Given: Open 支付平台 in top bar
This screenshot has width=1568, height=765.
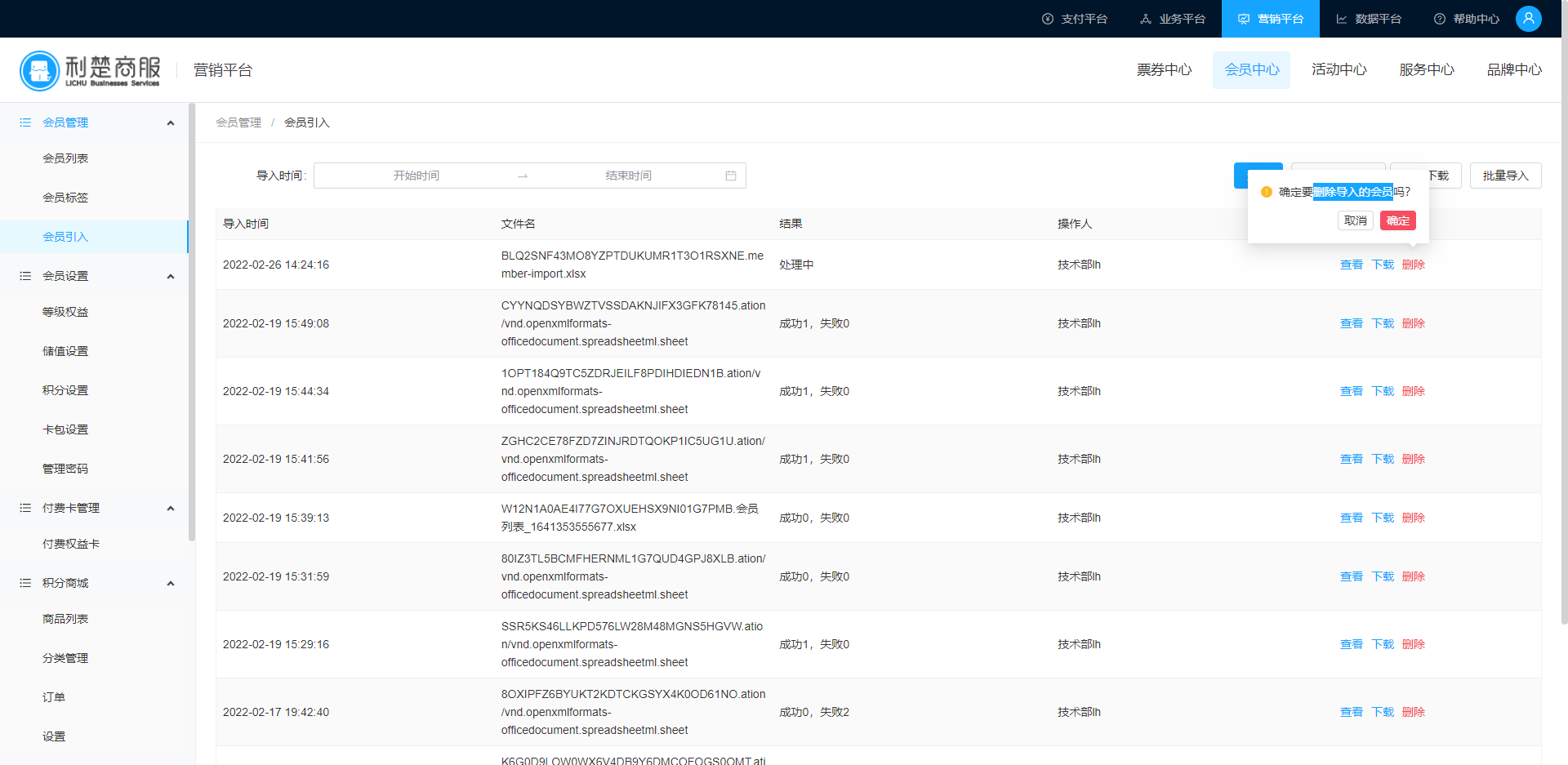Looking at the screenshot, I should click(1075, 19).
